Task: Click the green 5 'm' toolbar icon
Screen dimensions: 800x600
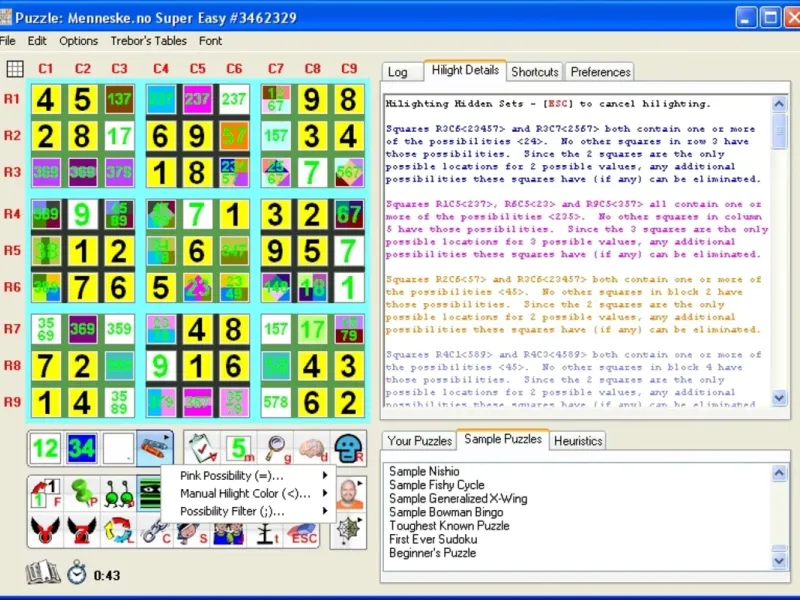Action: (239, 449)
